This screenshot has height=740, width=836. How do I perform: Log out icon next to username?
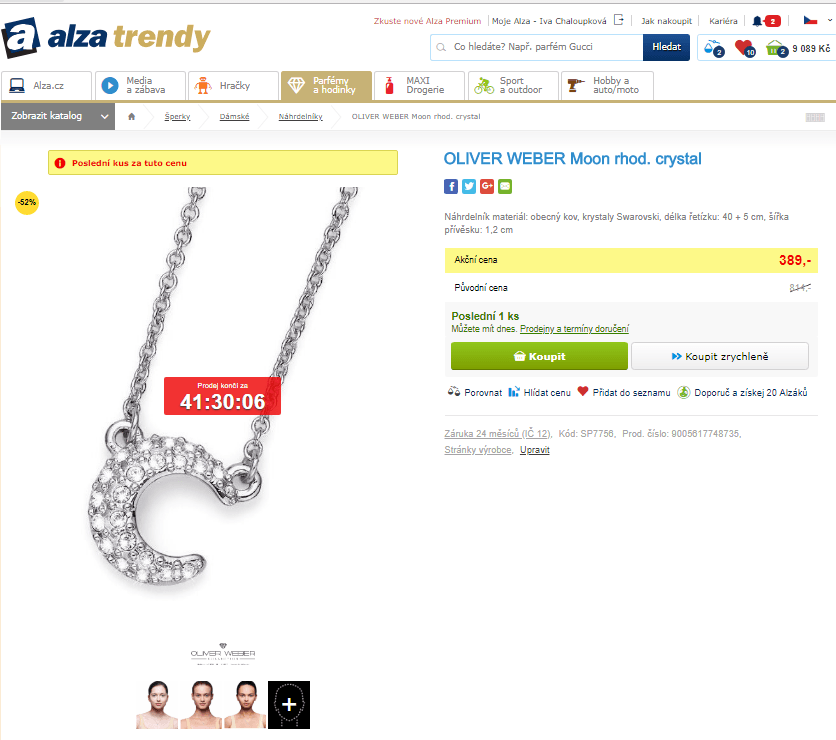618,20
